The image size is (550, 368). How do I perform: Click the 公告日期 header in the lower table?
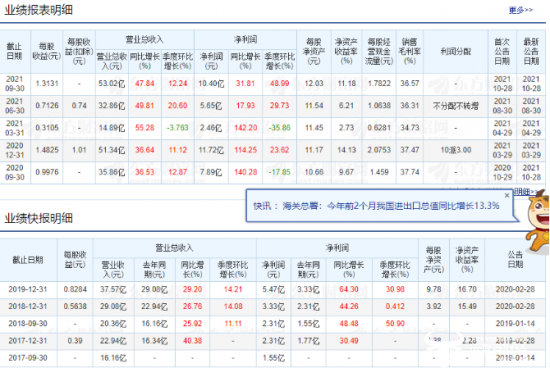[x=515, y=260]
